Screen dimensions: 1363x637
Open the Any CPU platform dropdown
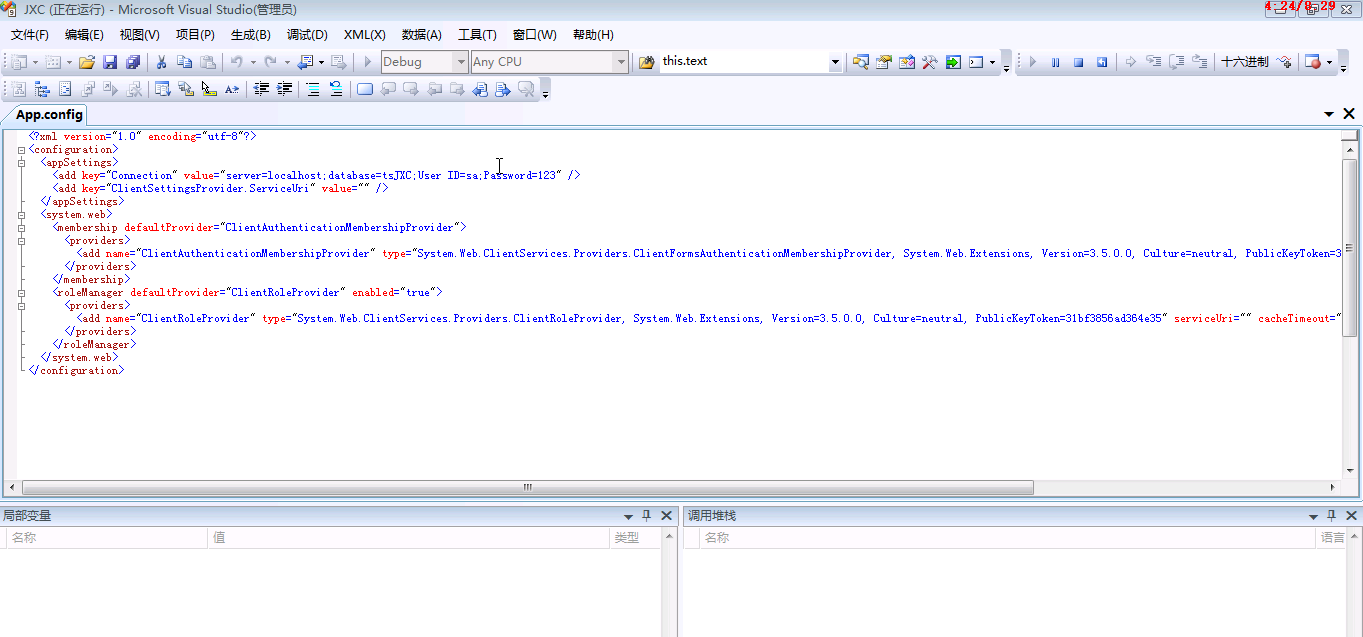(x=621, y=62)
